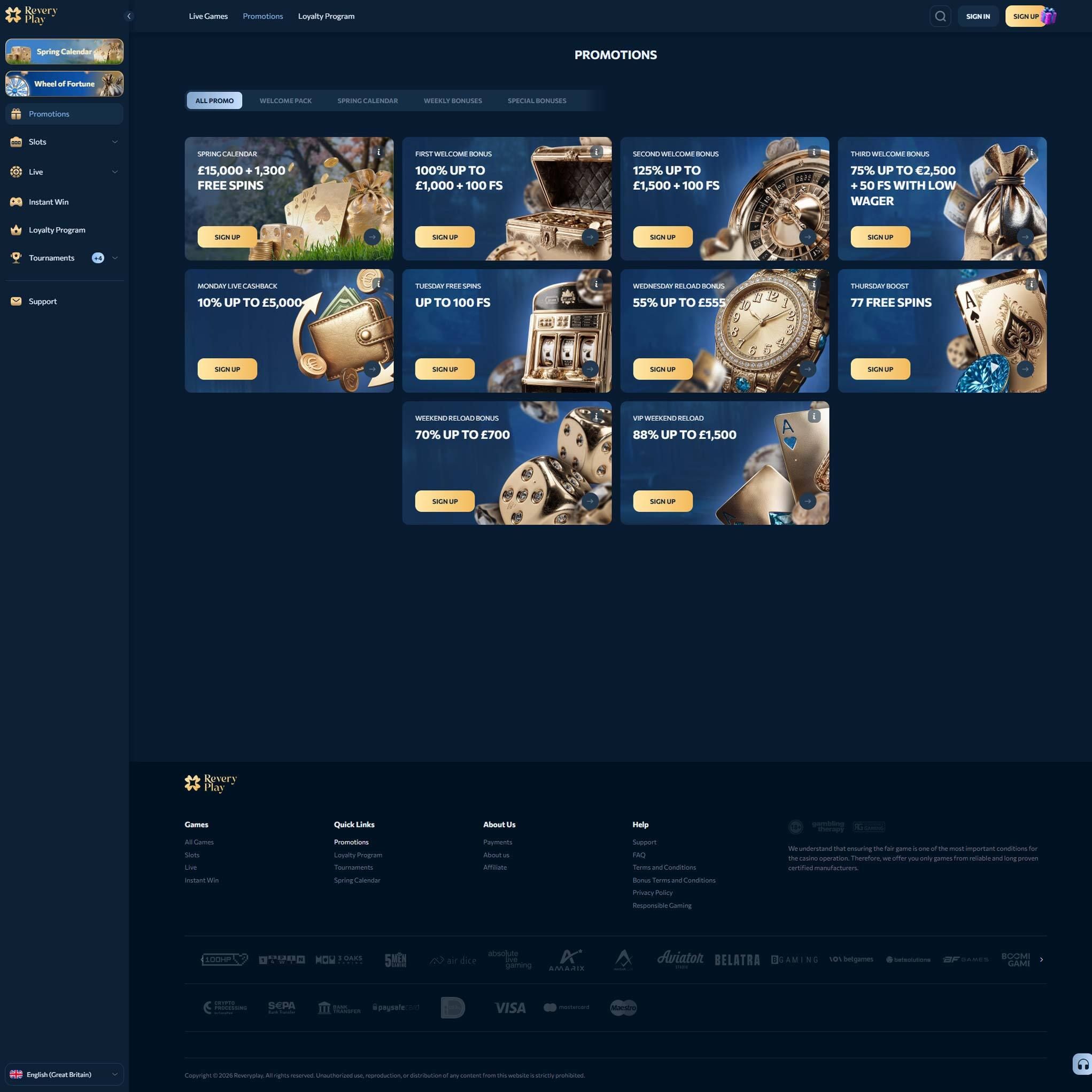The height and width of the screenshot is (1092, 1092).
Task: Click the search magnifier icon in header
Action: 940,17
